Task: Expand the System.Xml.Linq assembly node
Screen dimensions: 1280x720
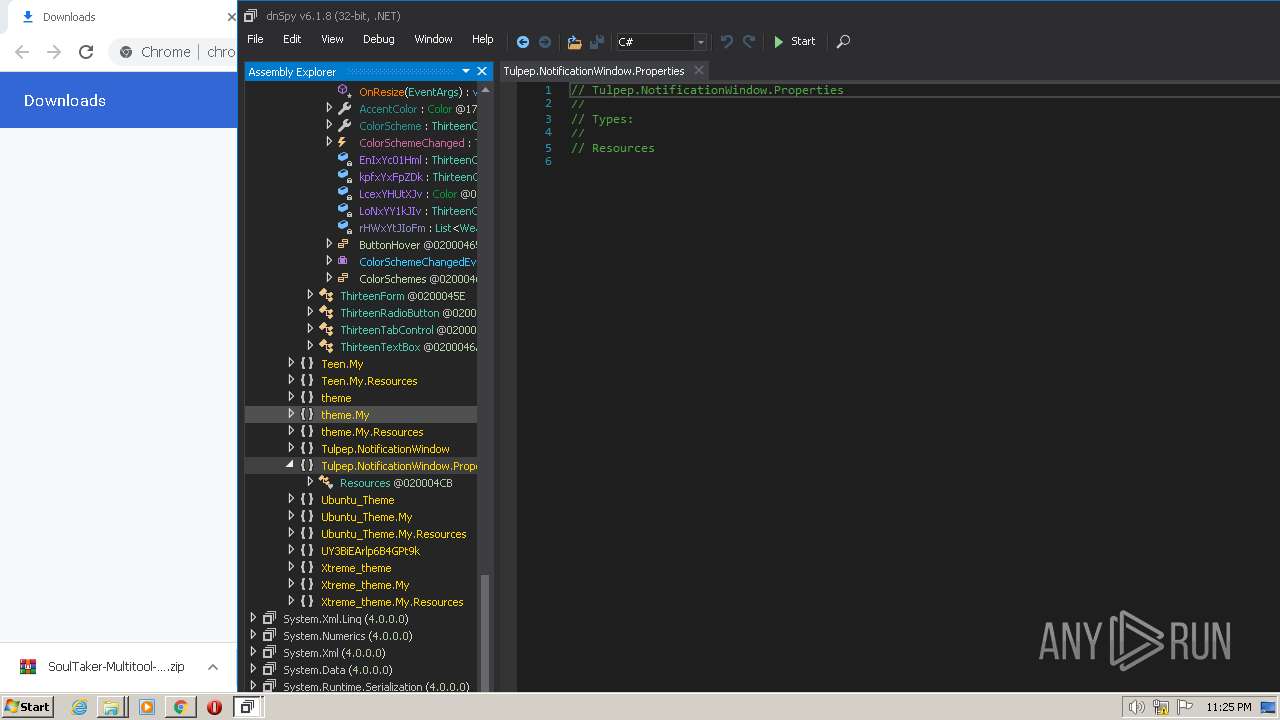Action: point(253,618)
